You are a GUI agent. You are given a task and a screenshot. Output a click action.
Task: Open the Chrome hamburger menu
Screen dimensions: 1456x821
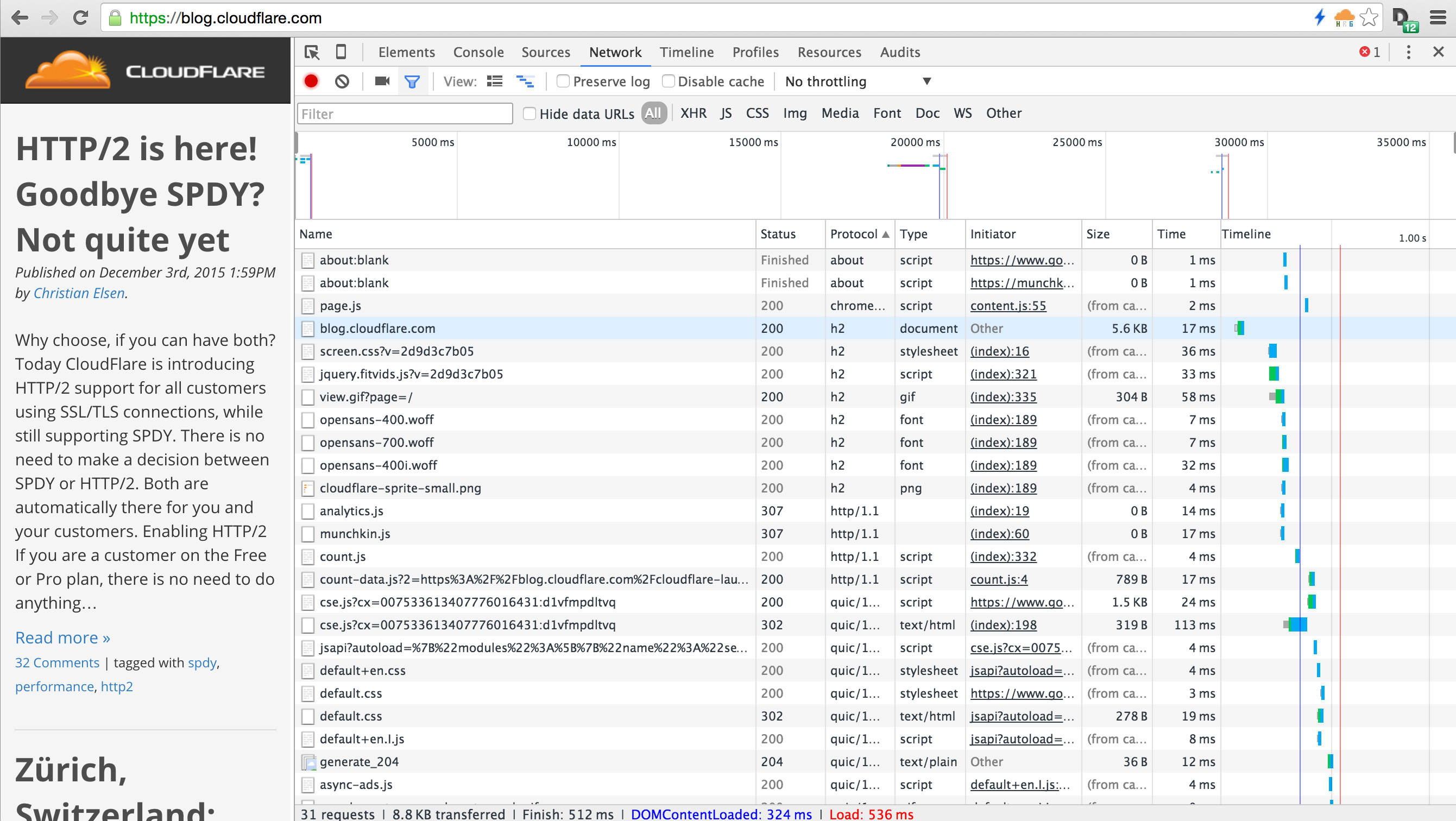pyautogui.click(x=1438, y=18)
